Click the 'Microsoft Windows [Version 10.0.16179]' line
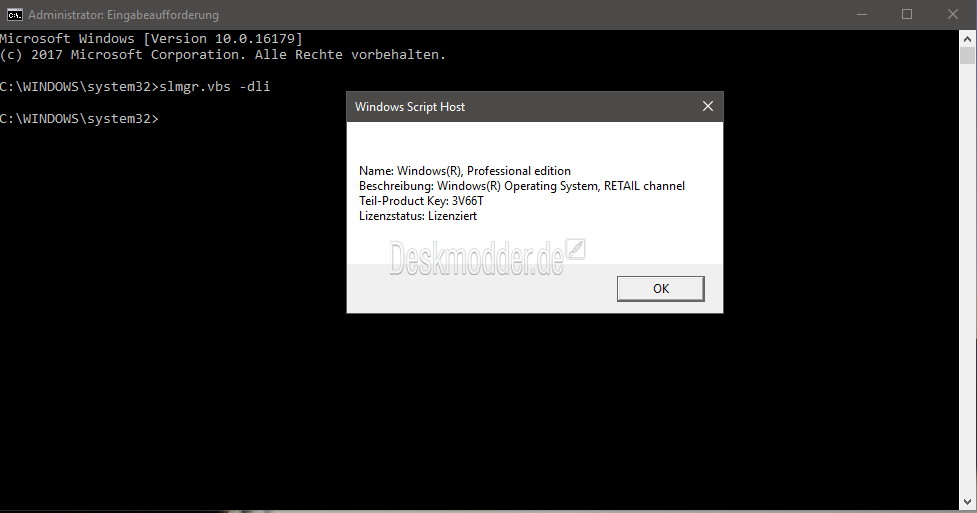977x513 pixels. [x=151, y=39]
